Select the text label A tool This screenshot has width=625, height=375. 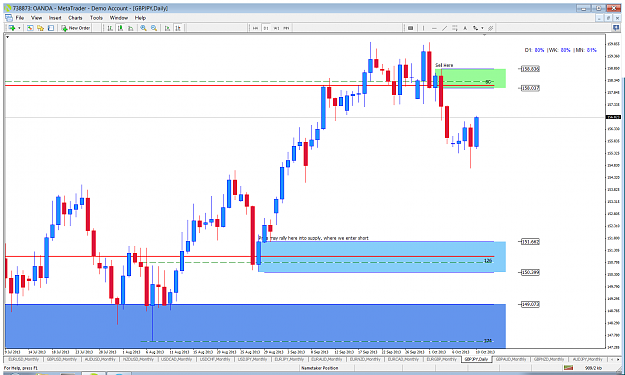465,28
